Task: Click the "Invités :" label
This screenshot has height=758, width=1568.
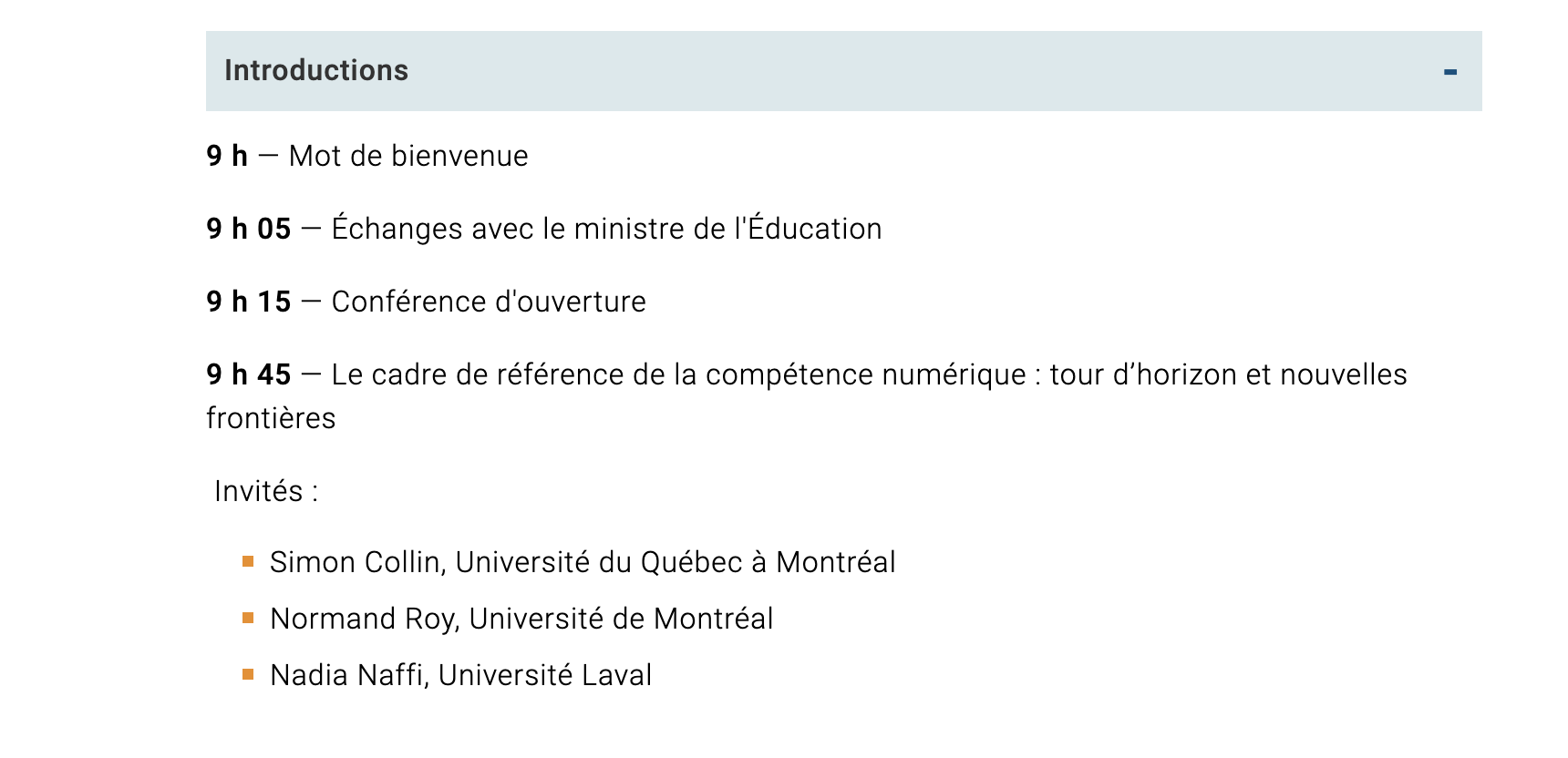Action: (x=266, y=491)
